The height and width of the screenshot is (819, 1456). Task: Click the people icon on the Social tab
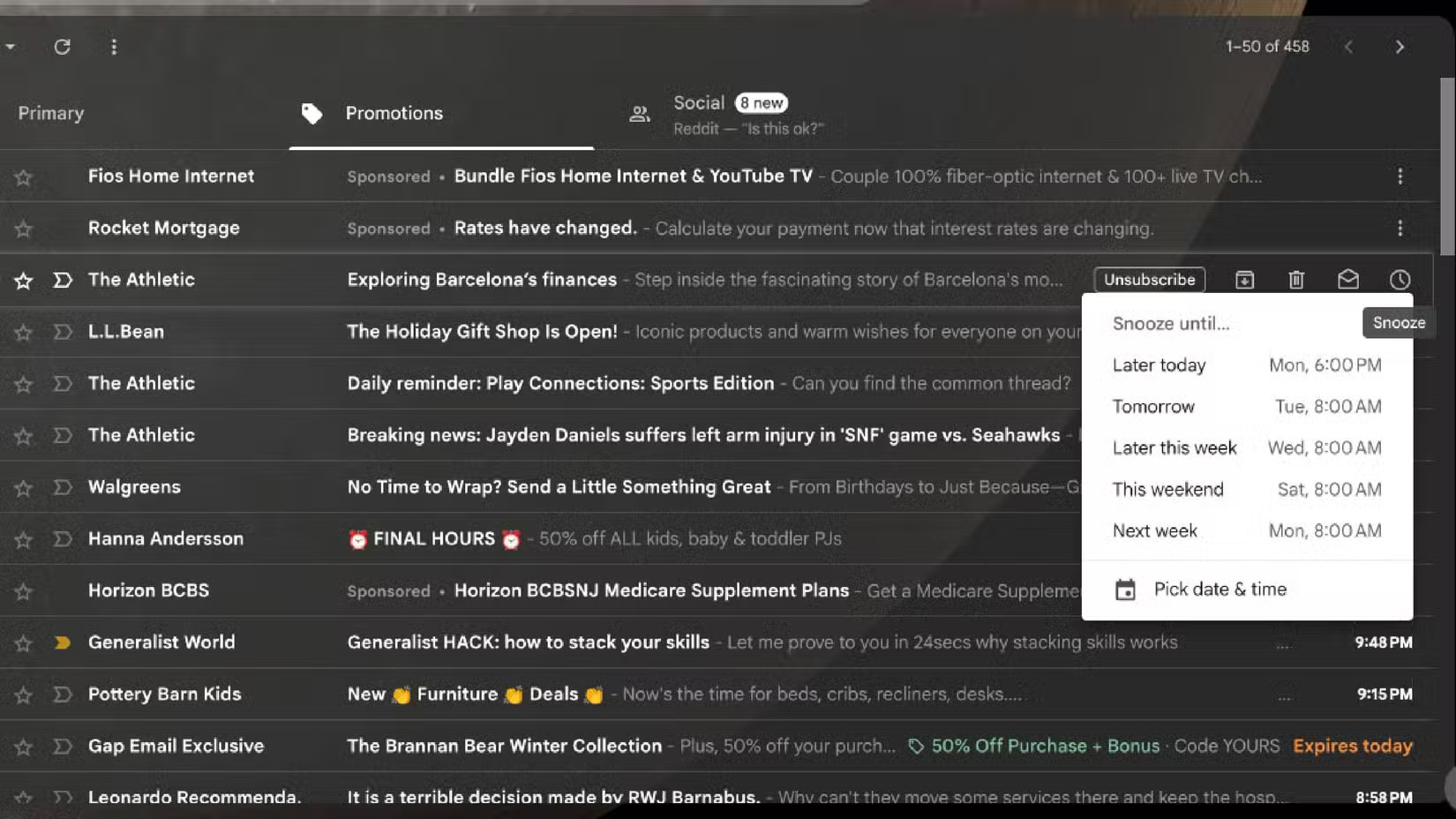pos(638,113)
